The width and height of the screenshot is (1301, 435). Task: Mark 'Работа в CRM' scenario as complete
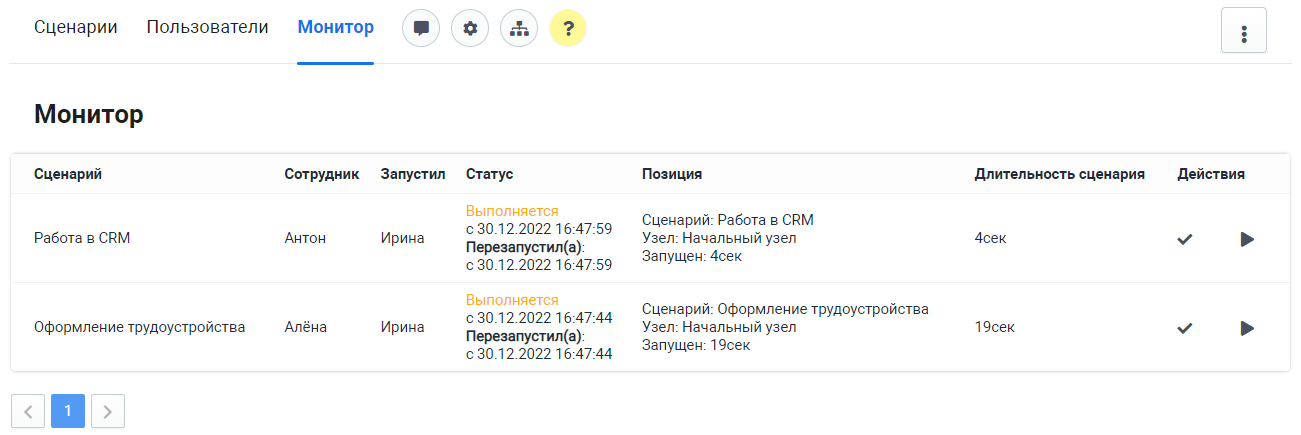point(1185,239)
